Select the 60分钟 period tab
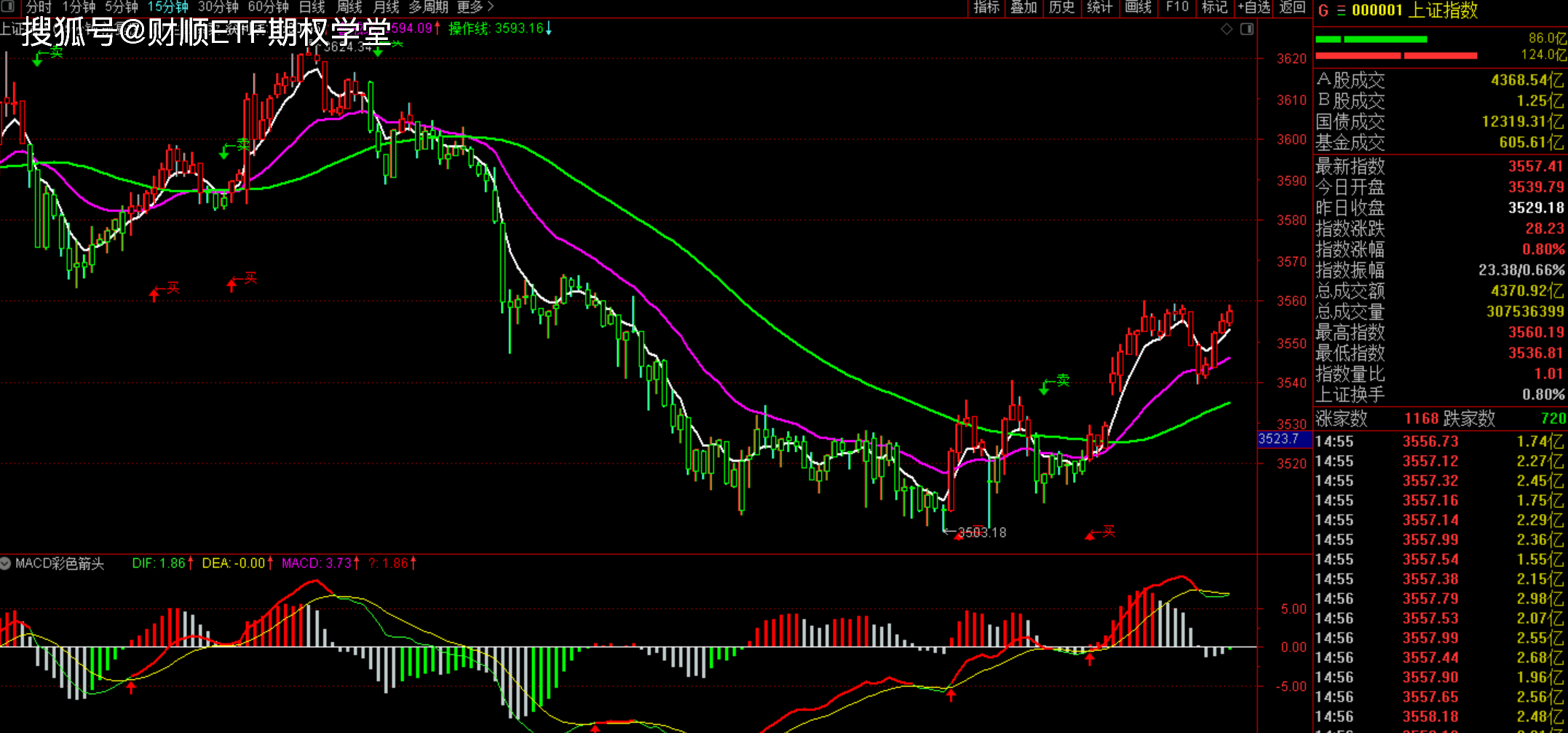Screen dimensions: 1568x733 pyautogui.click(x=269, y=7)
